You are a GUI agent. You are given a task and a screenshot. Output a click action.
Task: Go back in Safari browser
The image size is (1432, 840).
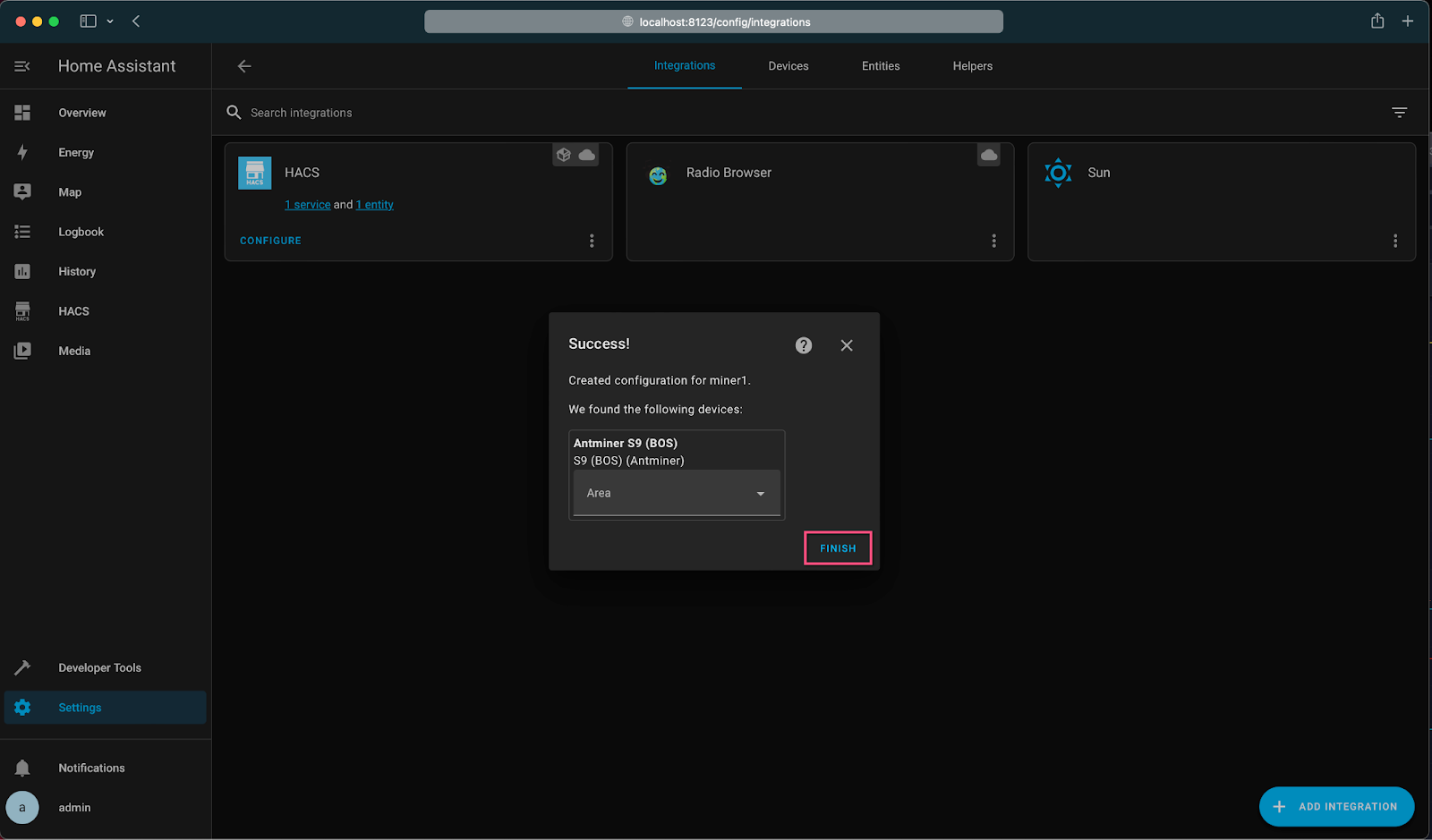click(136, 21)
